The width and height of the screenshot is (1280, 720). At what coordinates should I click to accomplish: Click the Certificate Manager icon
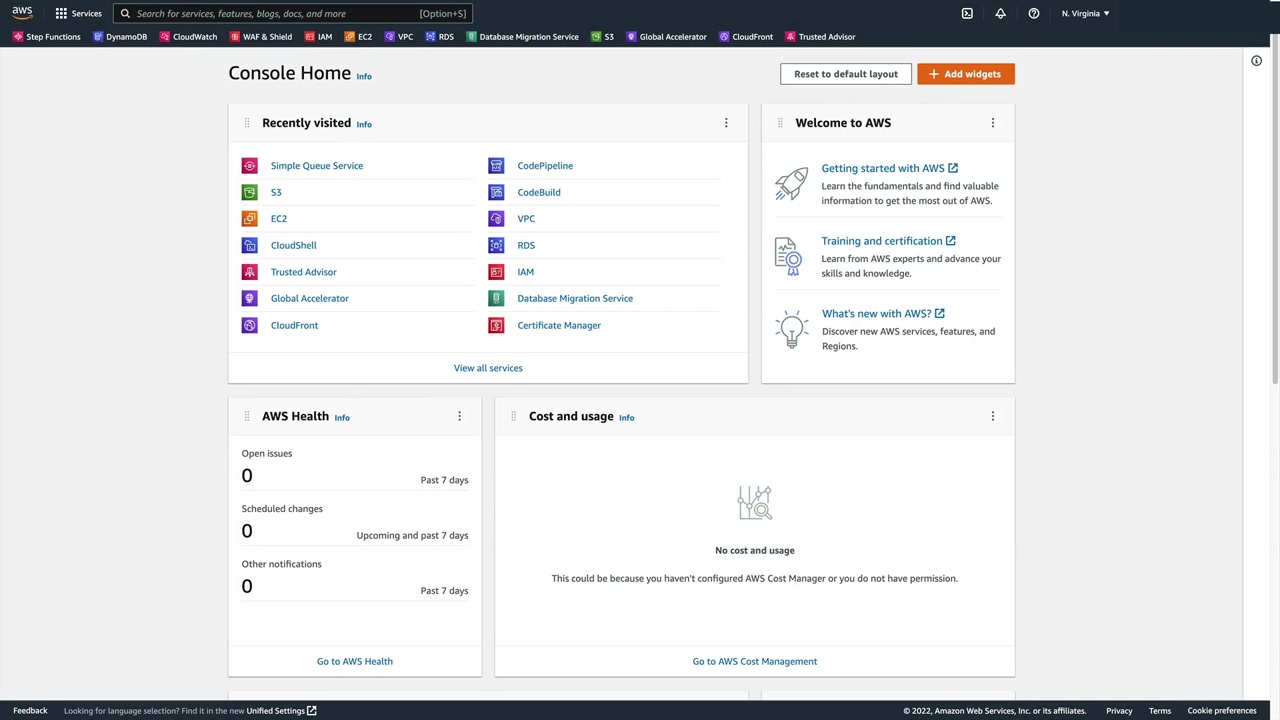pyautogui.click(x=496, y=325)
